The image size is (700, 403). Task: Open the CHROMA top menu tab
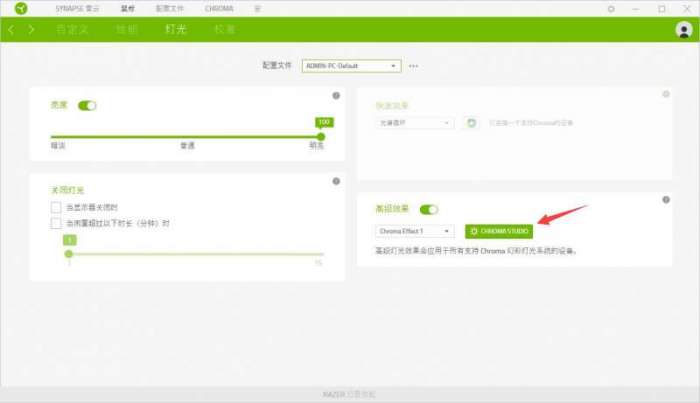(x=219, y=8)
